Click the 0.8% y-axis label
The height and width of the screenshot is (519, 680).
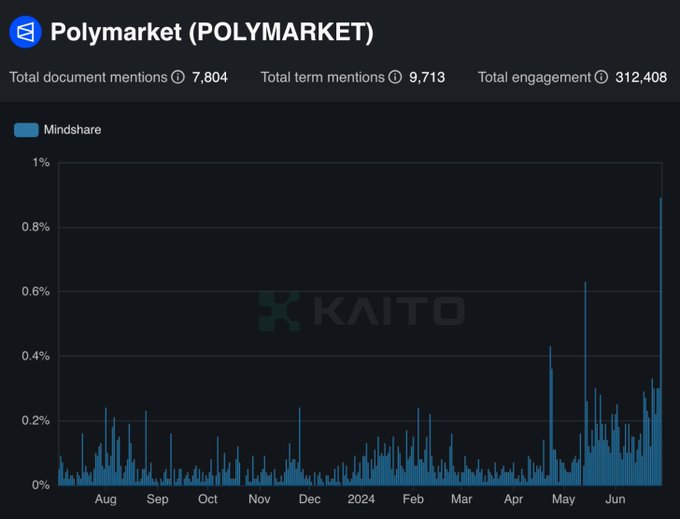pos(36,227)
